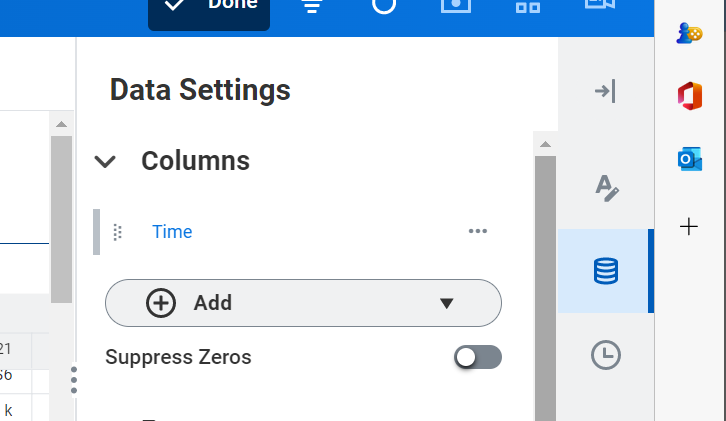This screenshot has width=726, height=421.
Task: Open the clock history tab
Action: pos(606,355)
